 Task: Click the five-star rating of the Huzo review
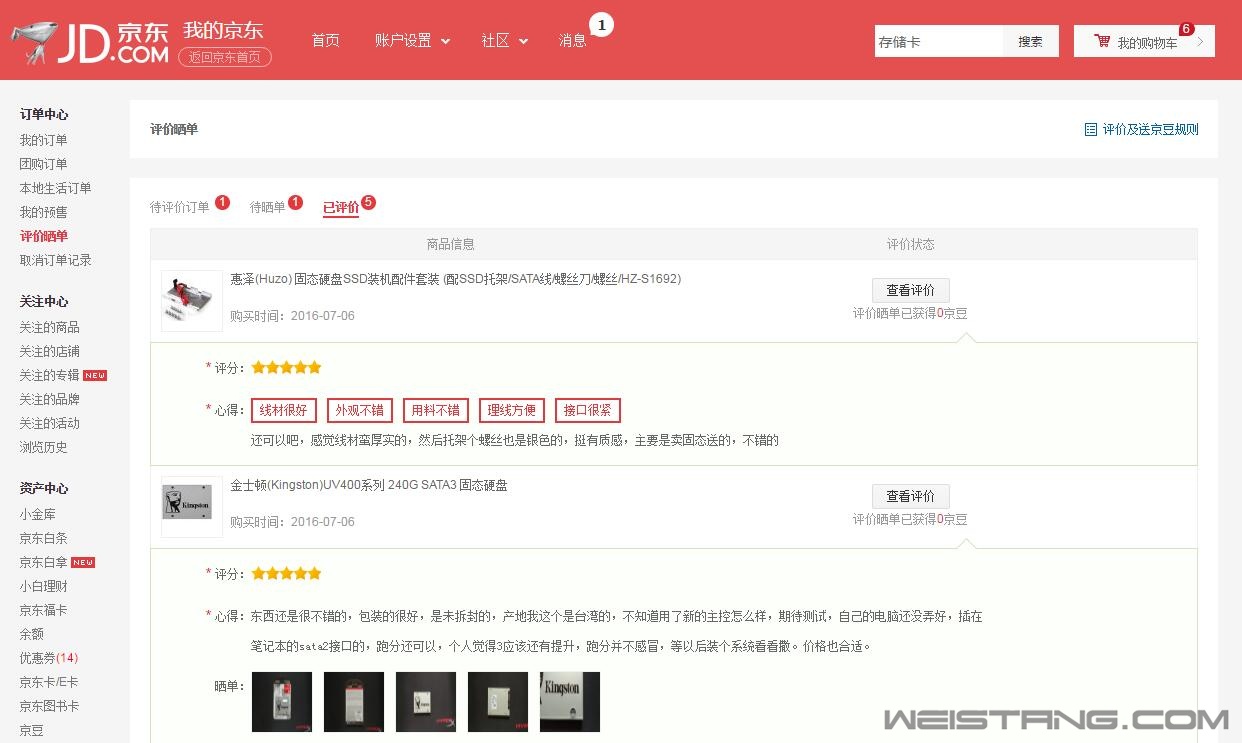[x=286, y=368]
